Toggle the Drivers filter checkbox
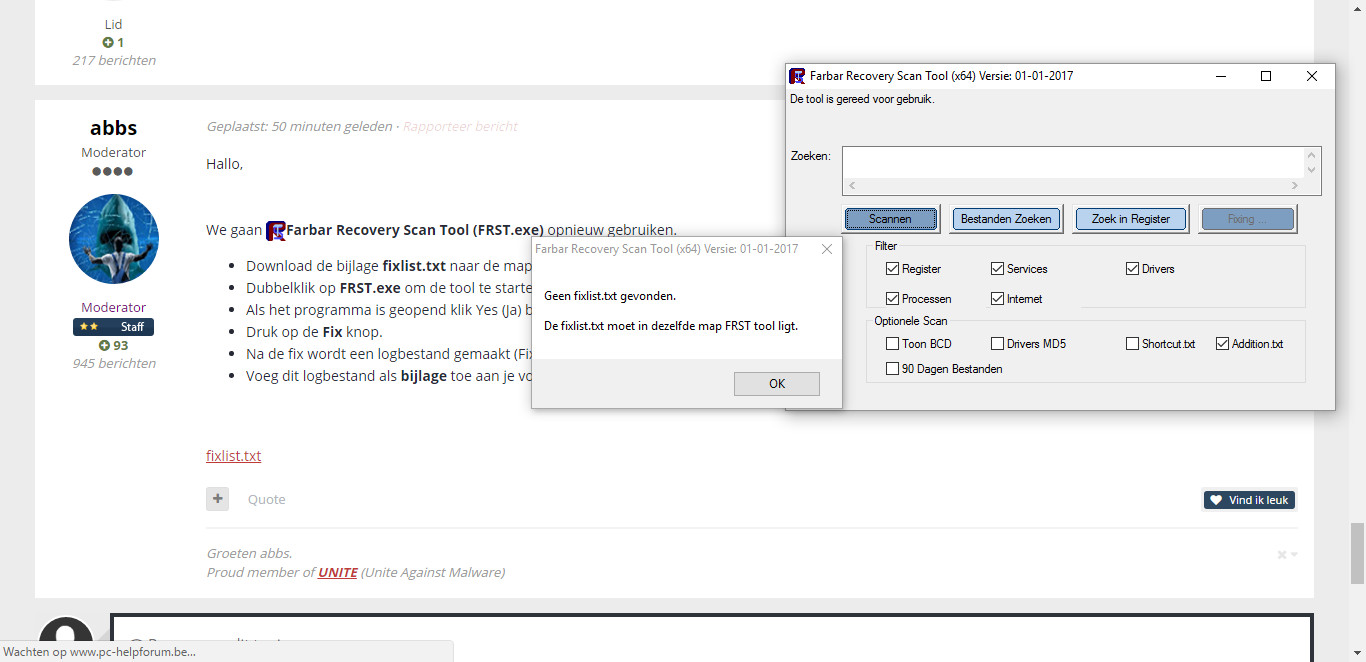Viewport: 1366px width, 662px height. [x=1132, y=269]
